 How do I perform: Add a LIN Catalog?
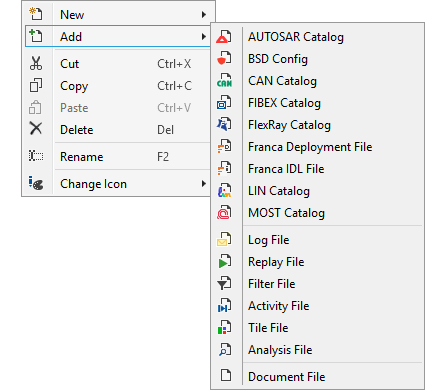(x=318, y=191)
